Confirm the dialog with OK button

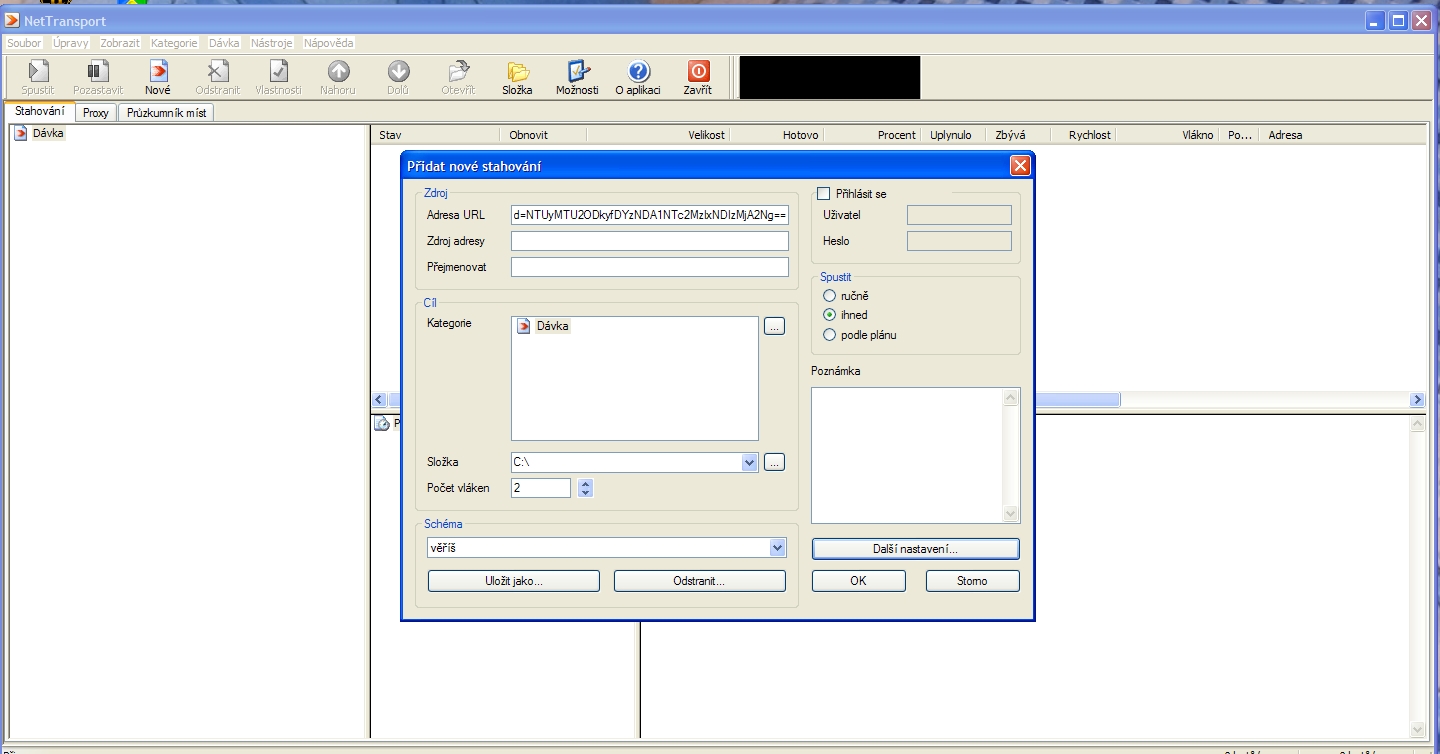(858, 581)
